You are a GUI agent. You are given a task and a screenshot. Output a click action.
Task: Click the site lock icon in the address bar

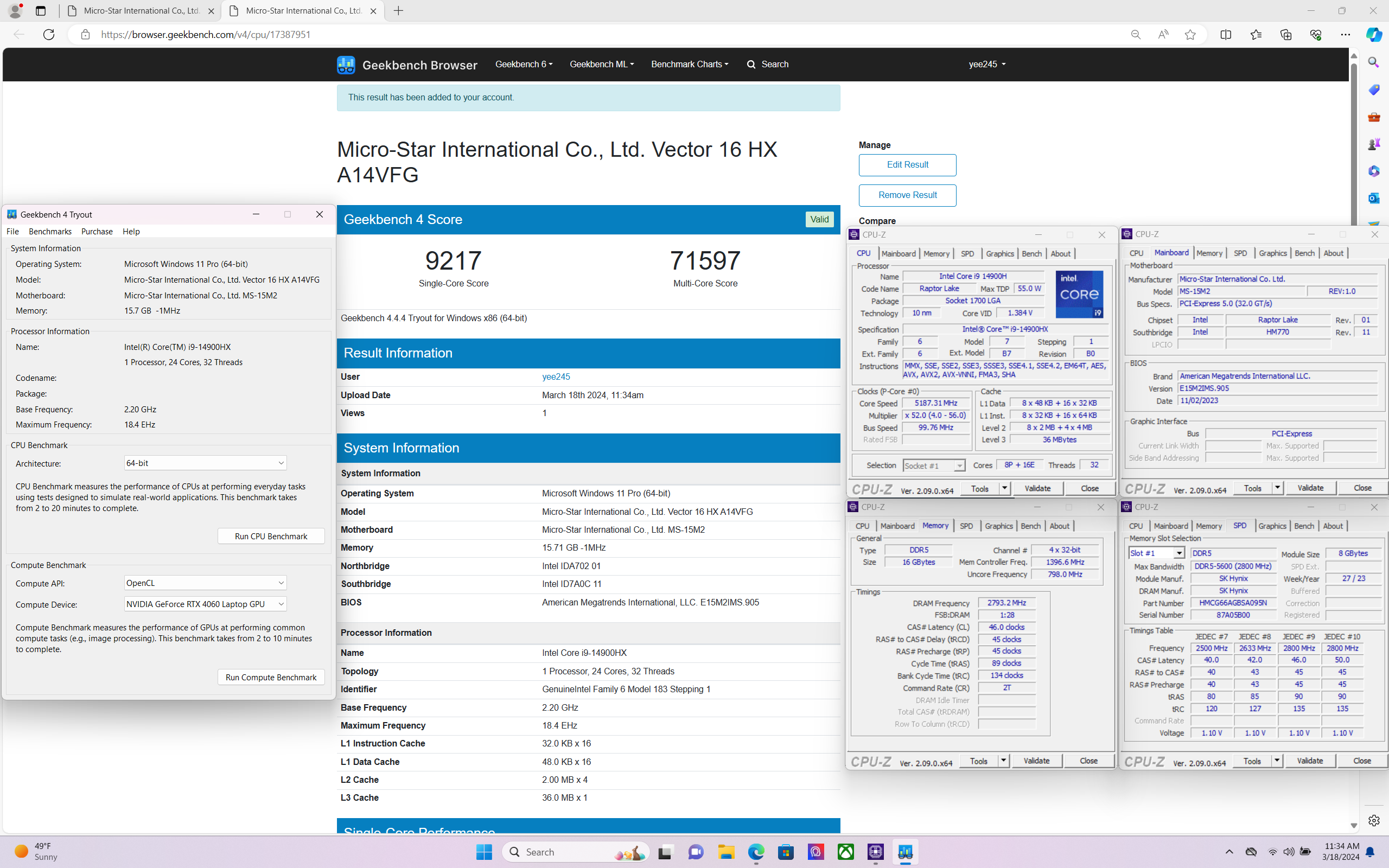[x=86, y=34]
